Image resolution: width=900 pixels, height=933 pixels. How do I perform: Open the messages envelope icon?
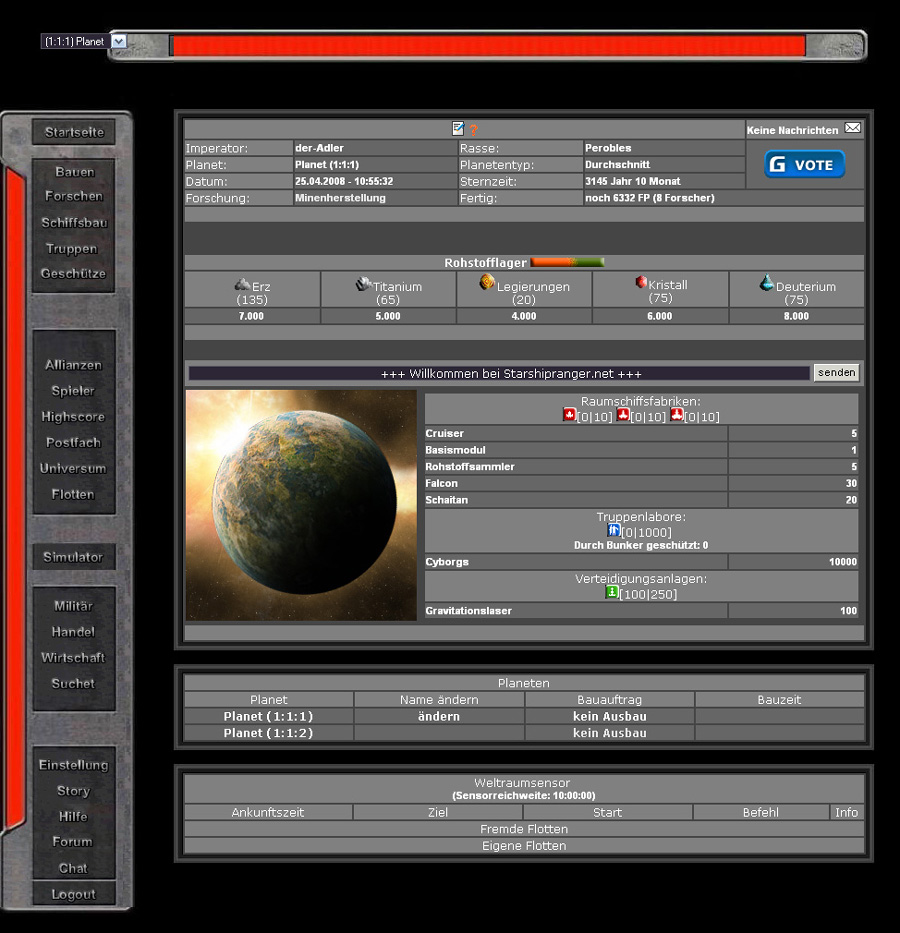point(852,128)
